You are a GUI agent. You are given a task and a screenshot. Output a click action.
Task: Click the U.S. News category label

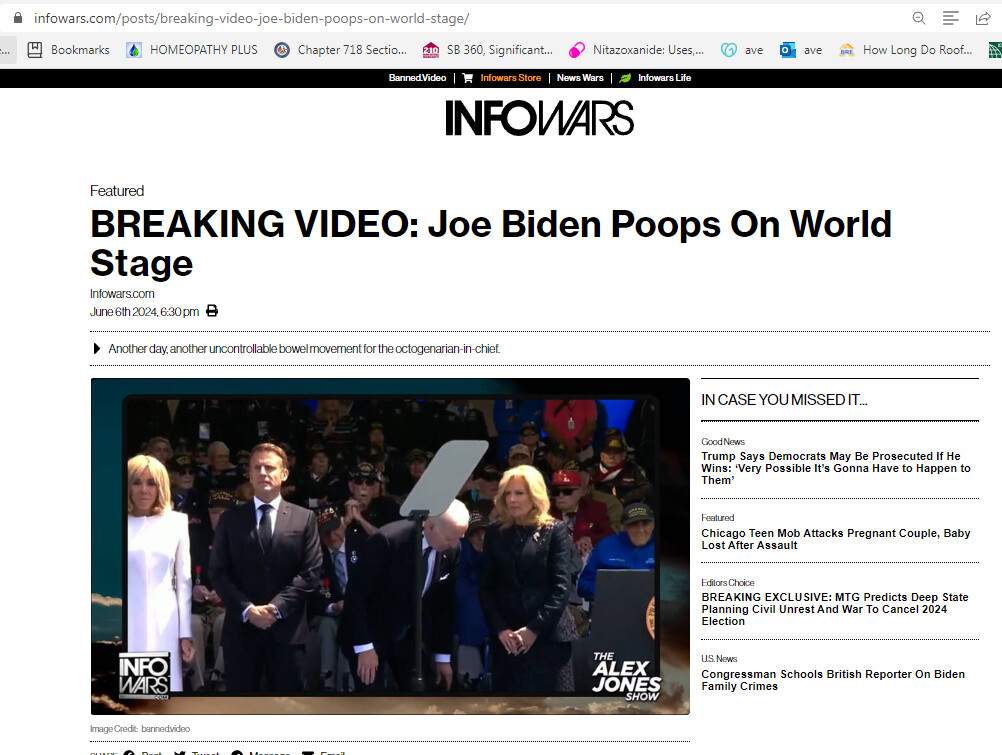719,658
